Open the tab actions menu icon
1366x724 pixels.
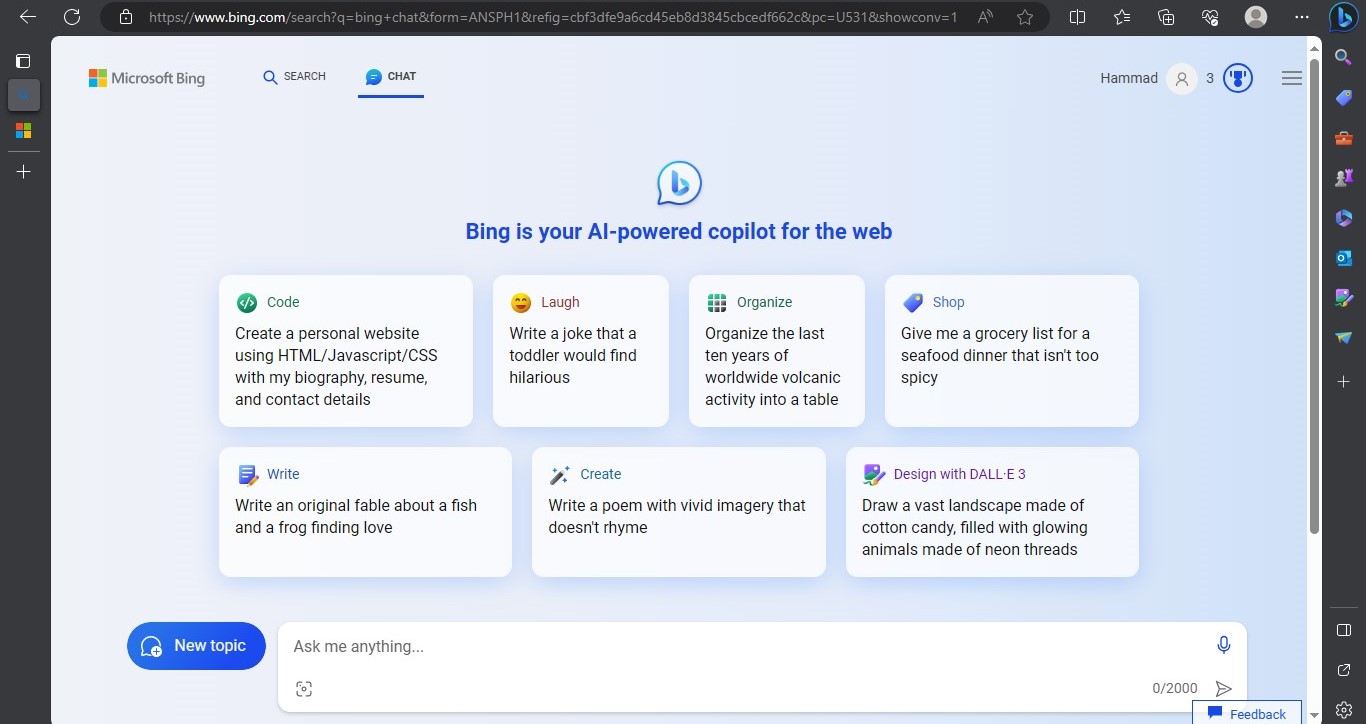(24, 61)
